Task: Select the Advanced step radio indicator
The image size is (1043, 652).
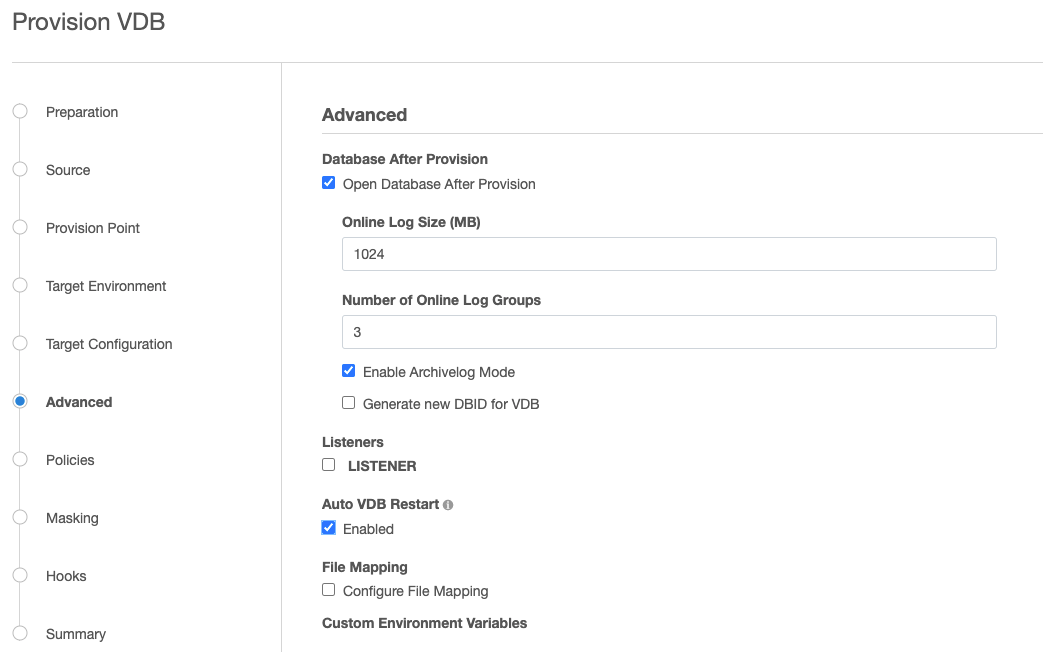Action: [20, 401]
